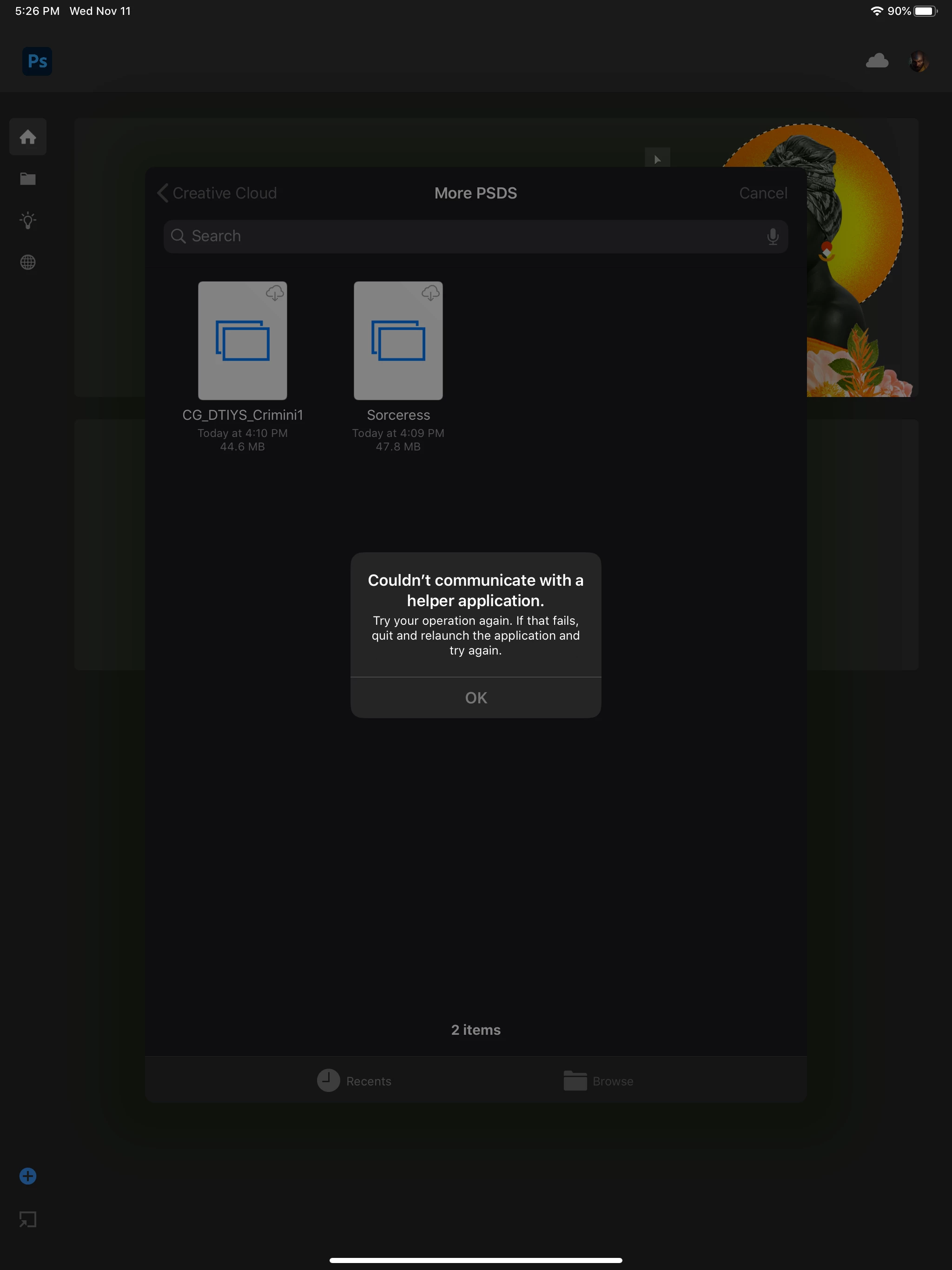952x1270 pixels.
Task: Click the import and open icon
Action: pos(27,1219)
